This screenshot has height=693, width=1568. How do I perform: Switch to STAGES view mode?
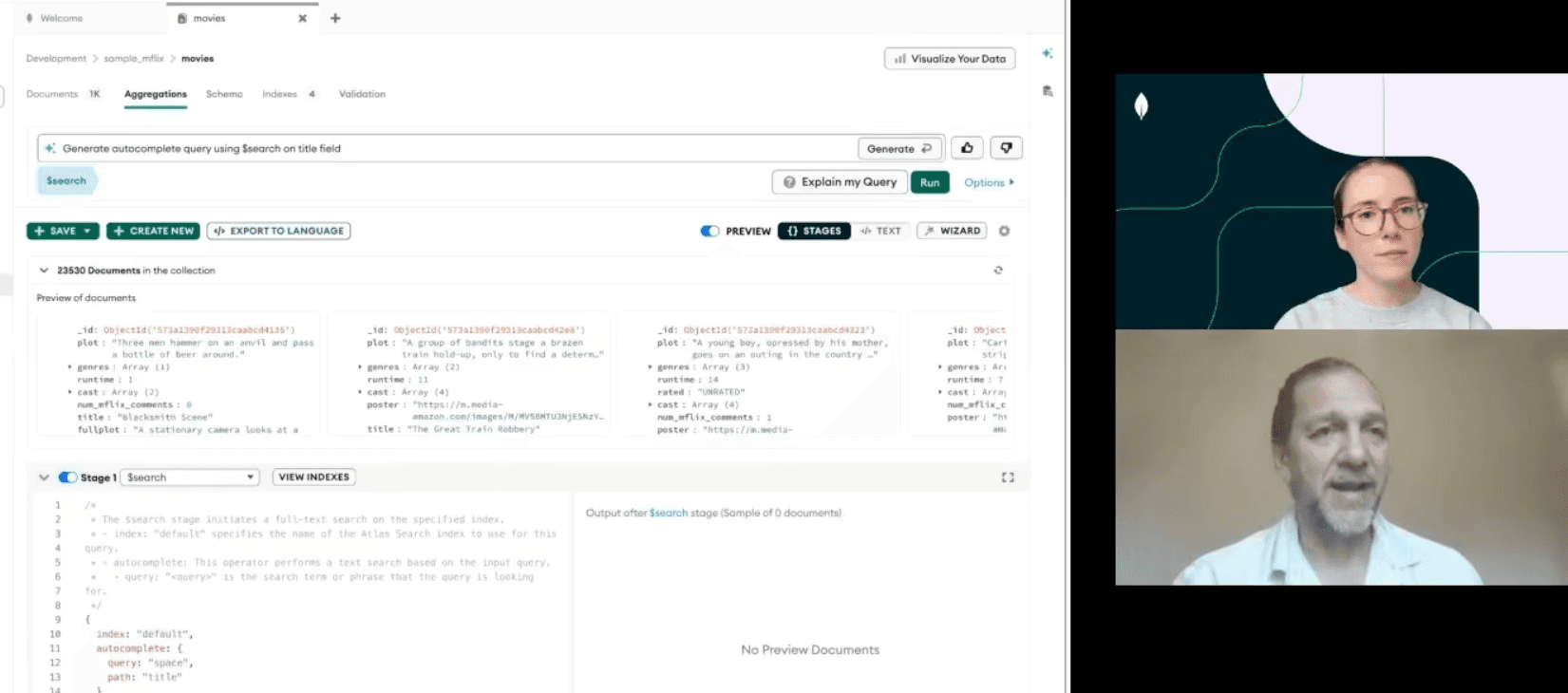[x=814, y=231]
